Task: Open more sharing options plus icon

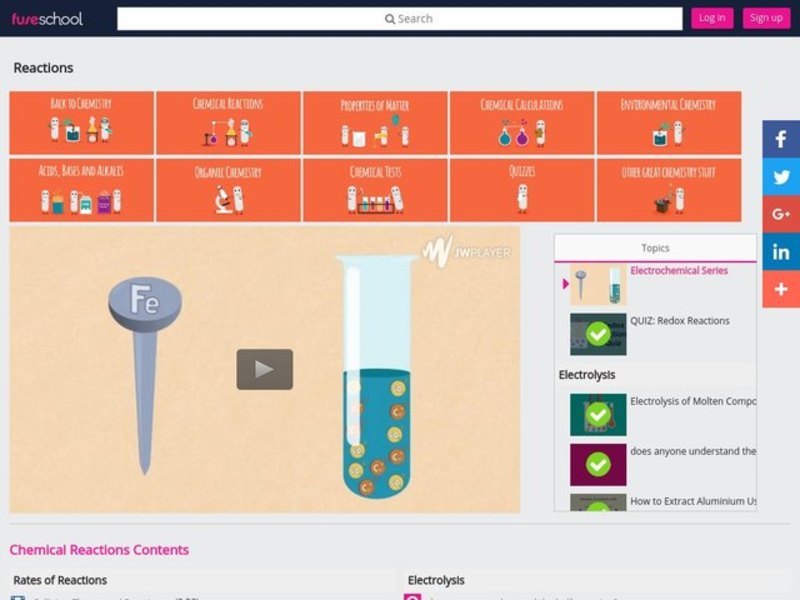Action: (x=781, y=289)
